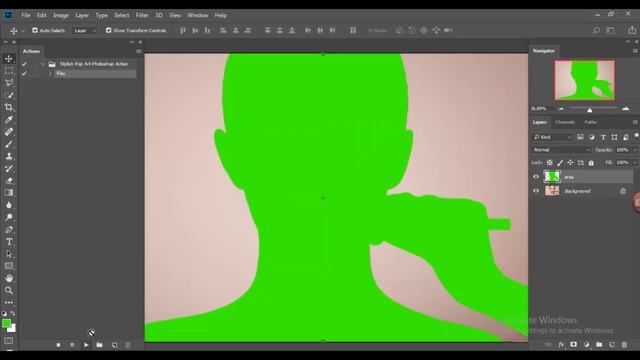
Task: Open the Normal blend mode dropdown
Action: [x=562, y=150]
